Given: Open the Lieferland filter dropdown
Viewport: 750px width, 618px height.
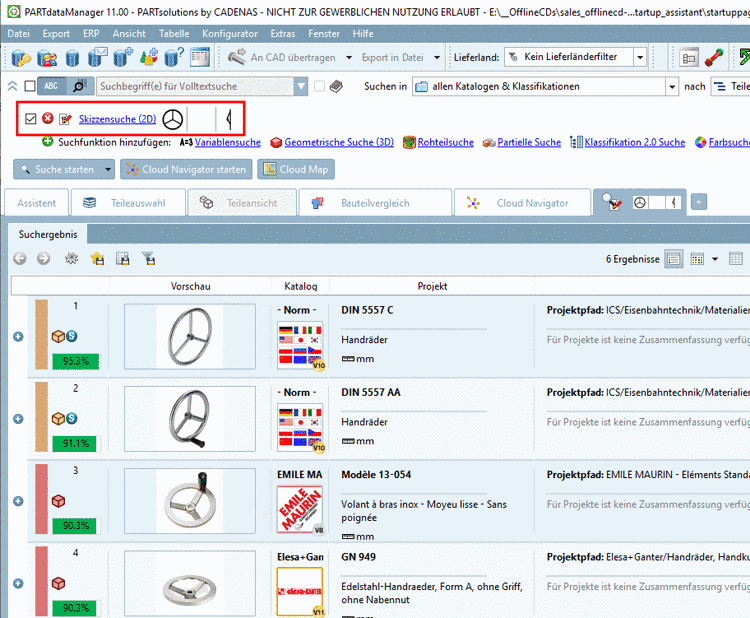Looking at the screenshot, I should click(640, 57).
